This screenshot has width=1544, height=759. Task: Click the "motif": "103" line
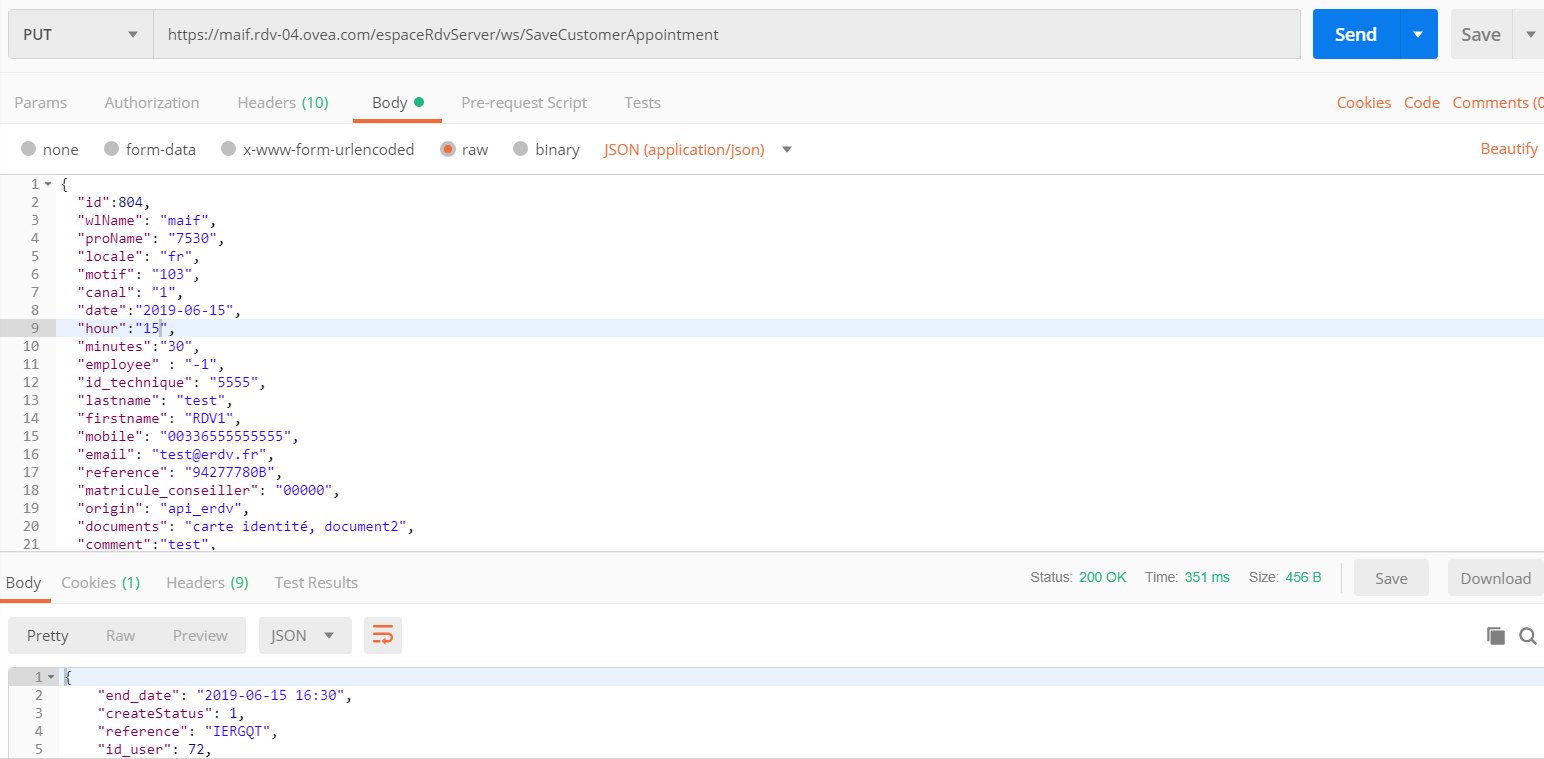tap(138, 274)
